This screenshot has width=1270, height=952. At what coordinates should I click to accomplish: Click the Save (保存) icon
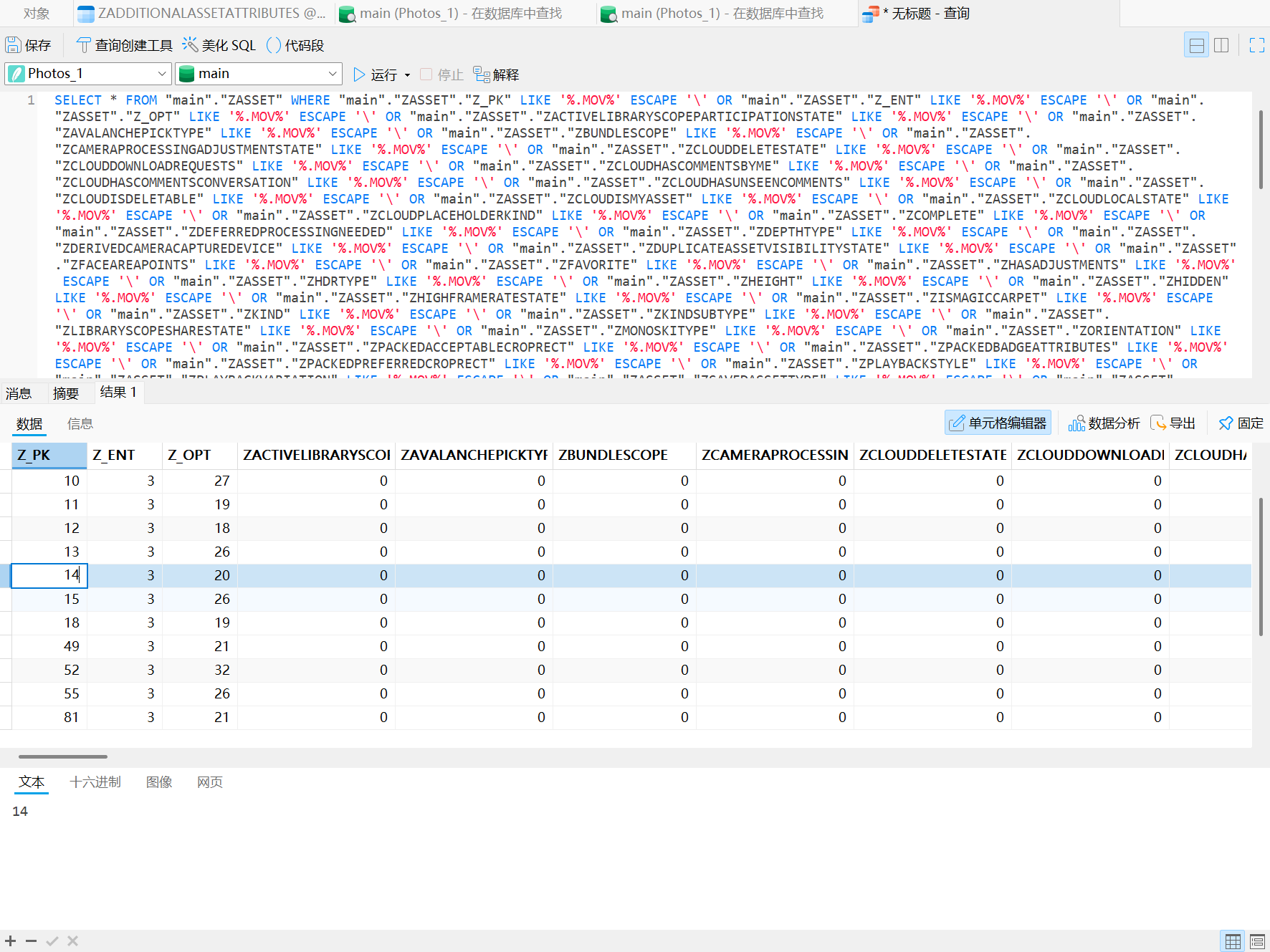[x=13, y=45]
